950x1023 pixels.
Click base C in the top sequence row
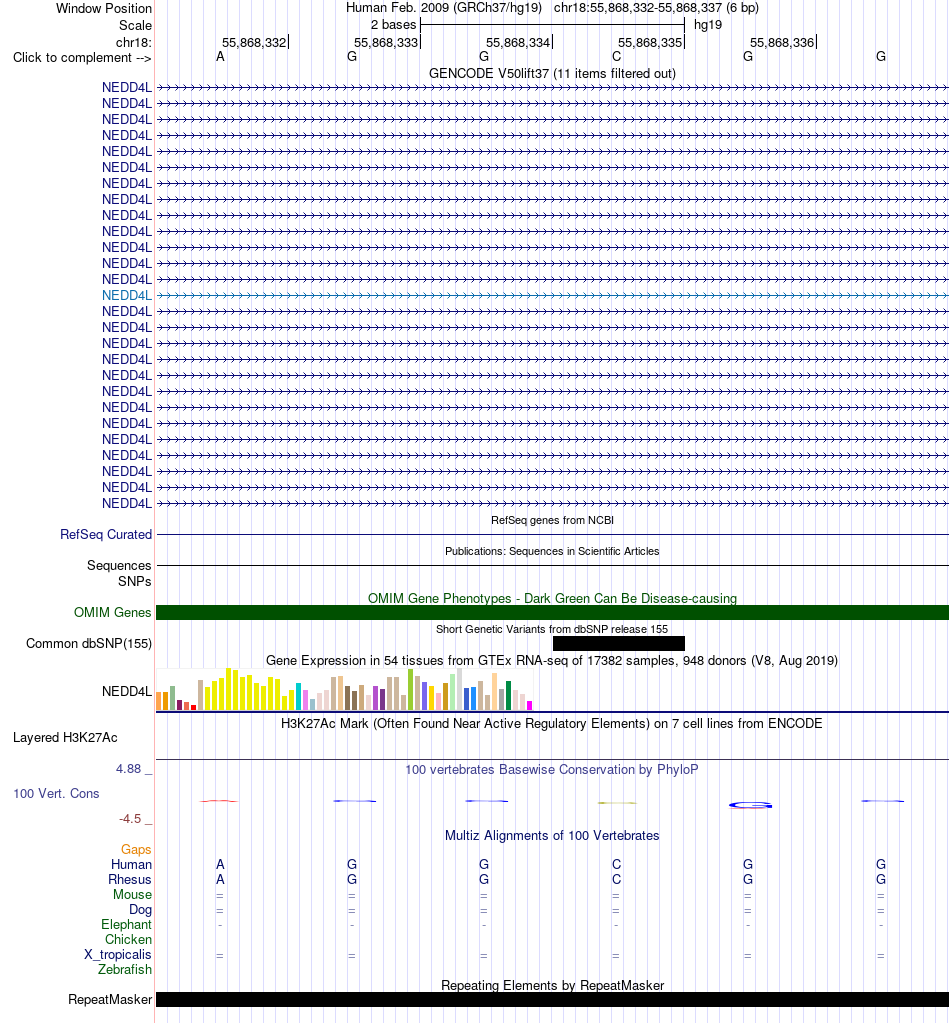click(x=617, y=57)
